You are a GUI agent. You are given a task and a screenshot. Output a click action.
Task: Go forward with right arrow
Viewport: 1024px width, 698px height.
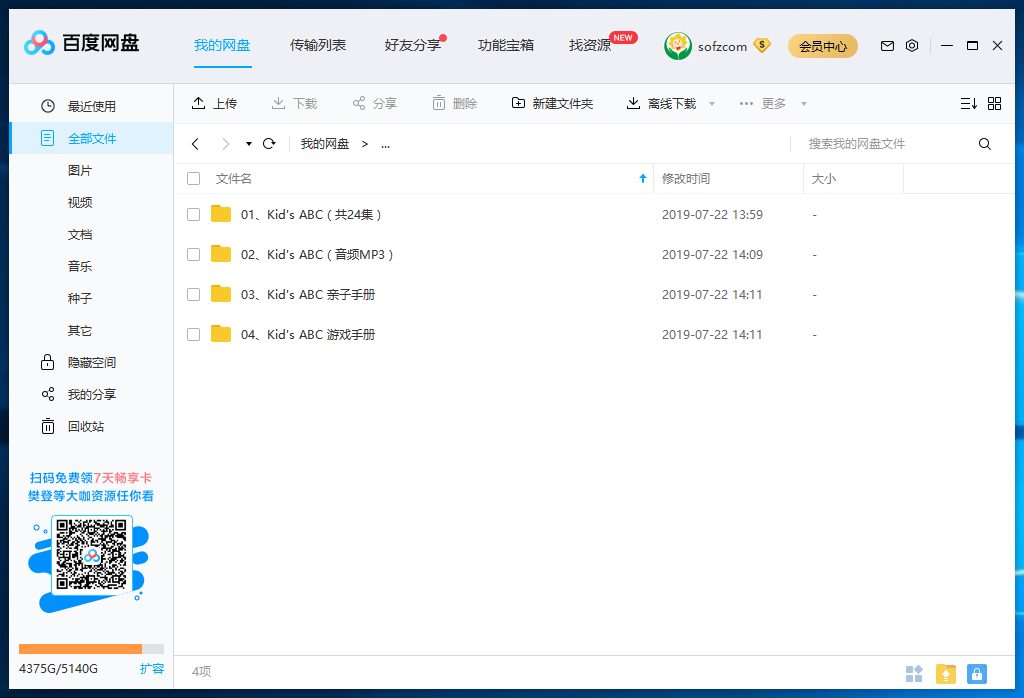[225, 144]
